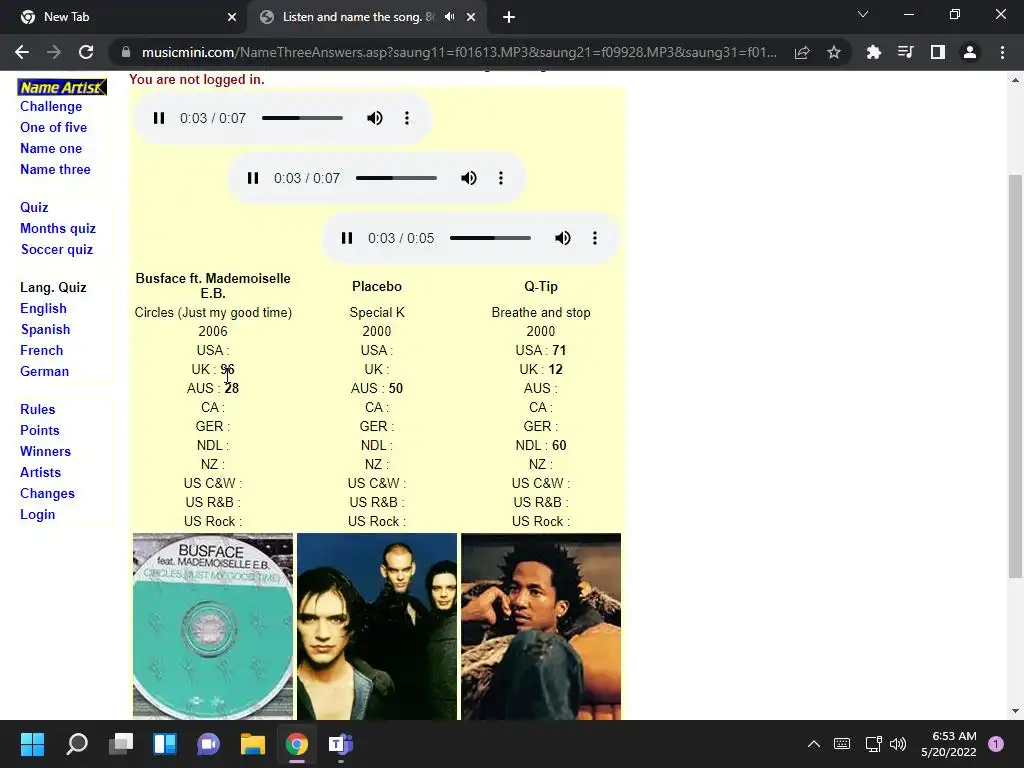Screen dimensions: 1024x768
Task: Open the Challenge link
Action: pos(51,106)
